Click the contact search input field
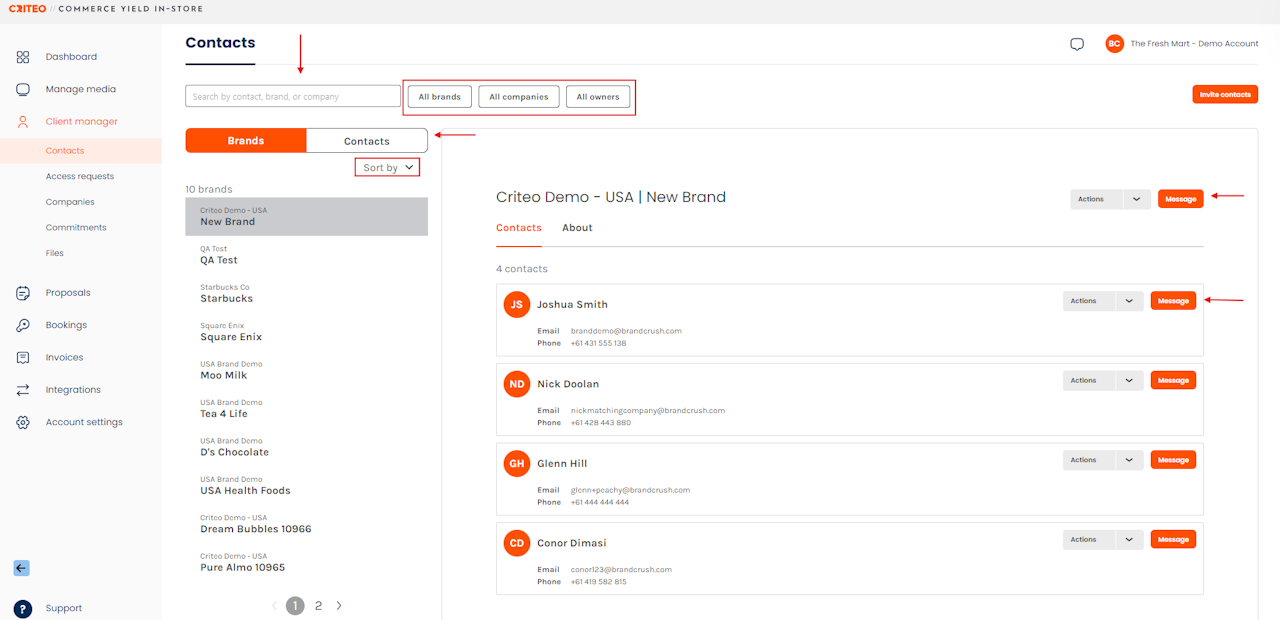 [x=293, y=97]
